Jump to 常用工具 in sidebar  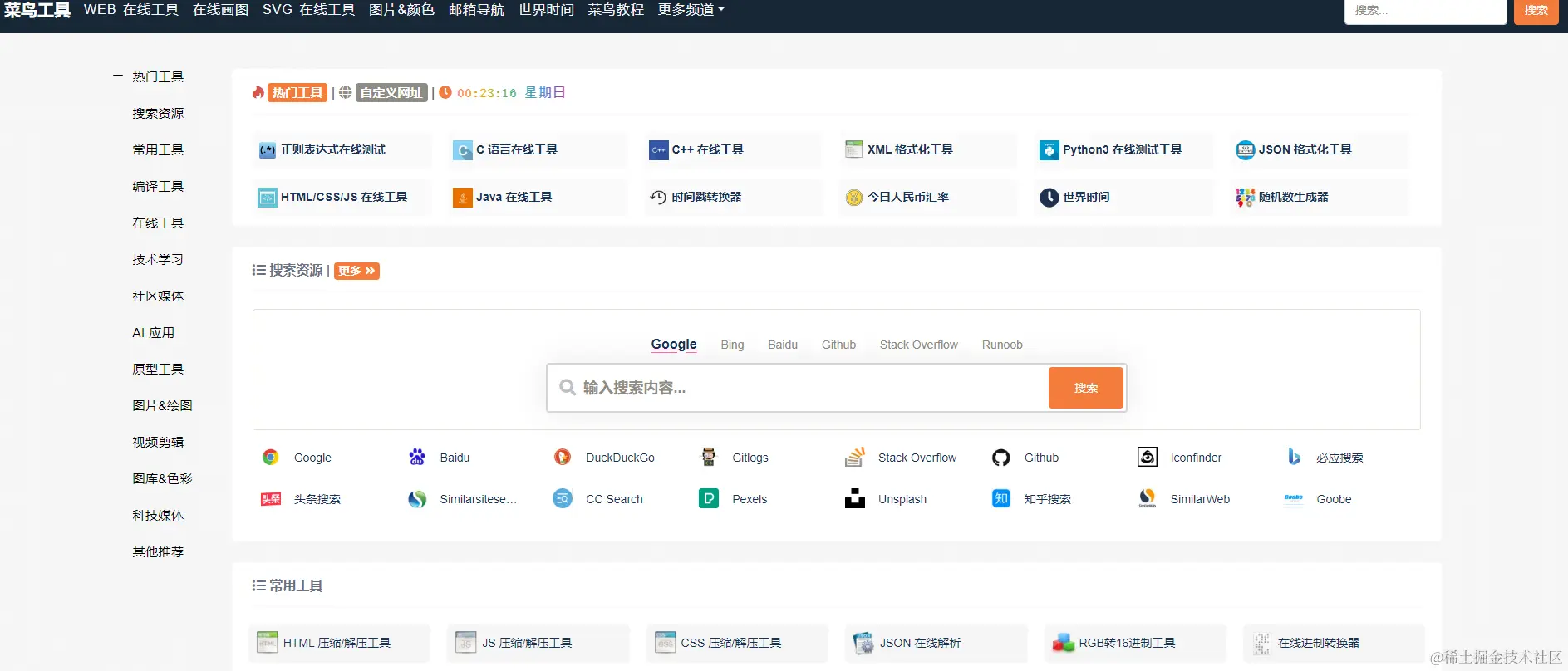coord(158,149)
